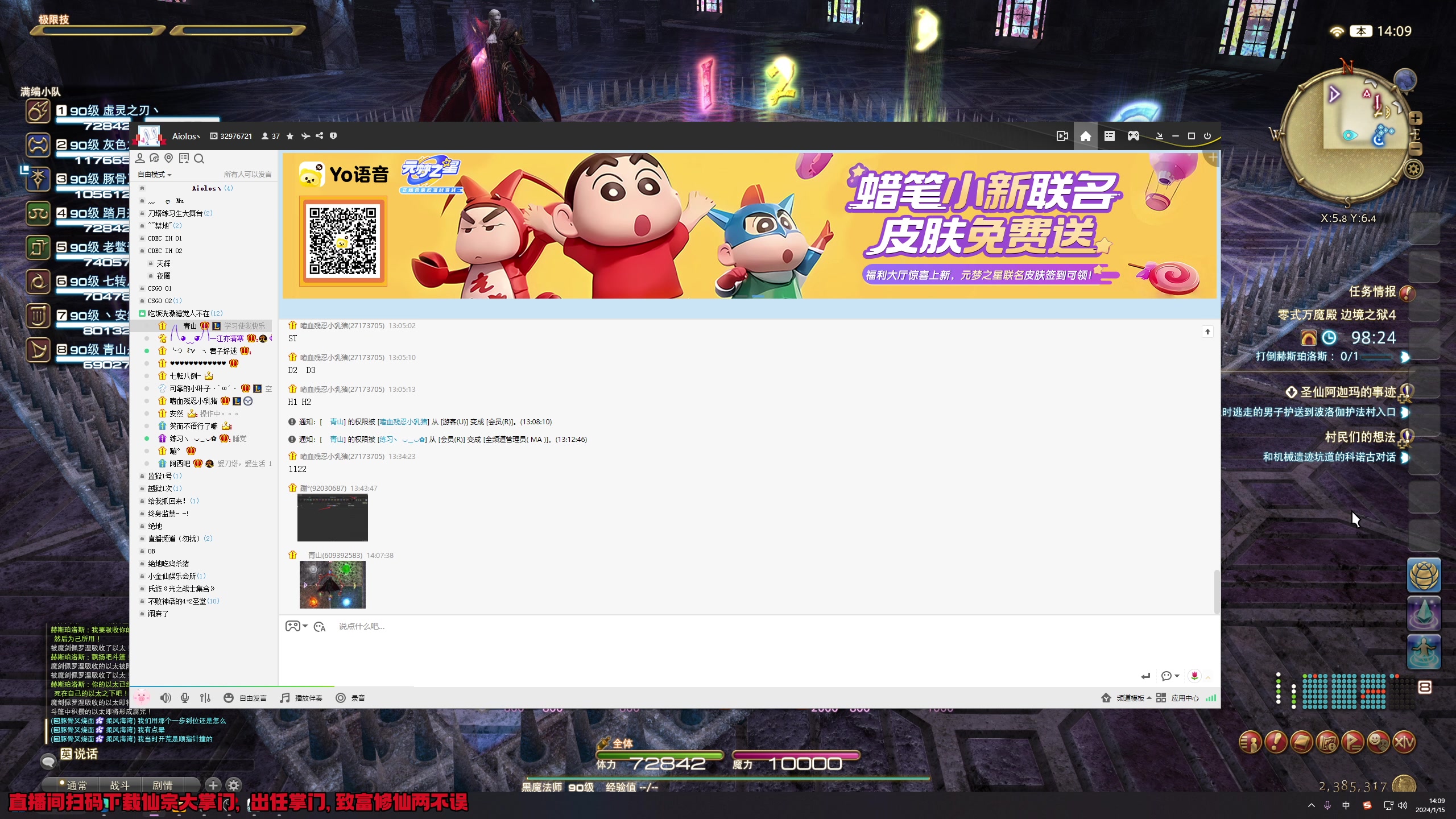Open channel search magnifier icon
Image resolution: width=1456 pixels, height=819 pixels.
pyautogui.click(x=199, y=159)
